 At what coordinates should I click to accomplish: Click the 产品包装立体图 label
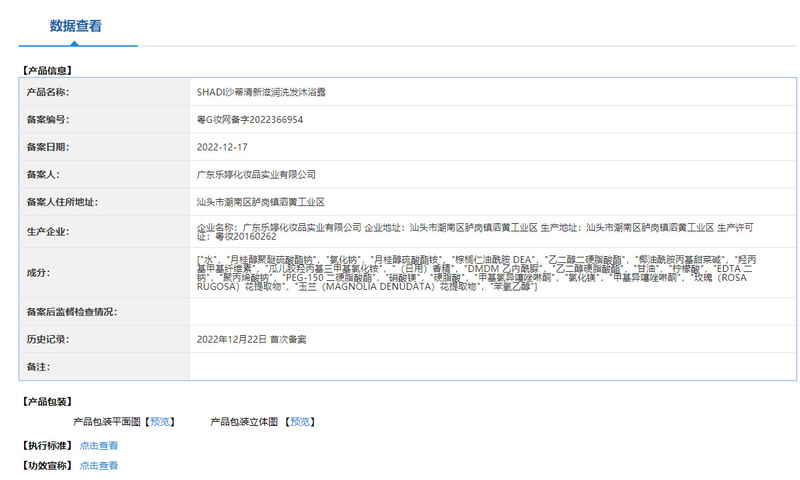point(244,422)
